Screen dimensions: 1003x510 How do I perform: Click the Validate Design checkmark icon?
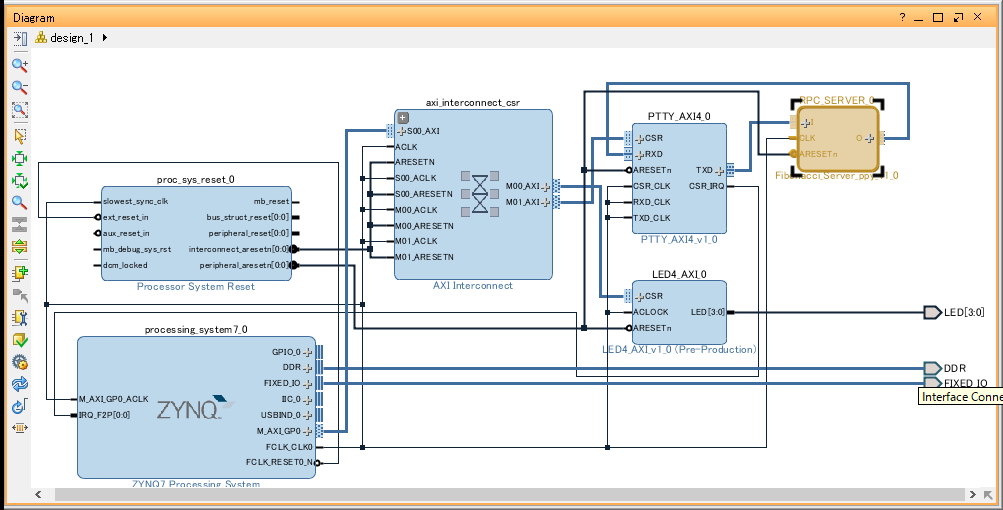20,340
